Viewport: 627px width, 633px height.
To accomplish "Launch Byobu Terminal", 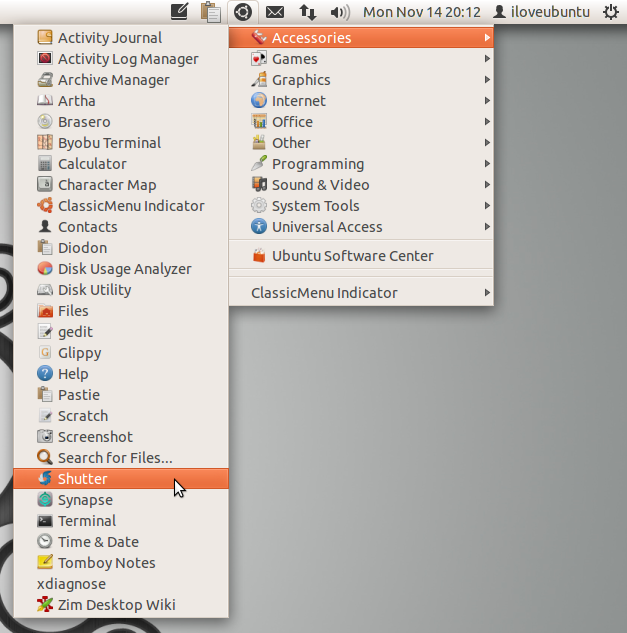I will [x=121, y=143].
